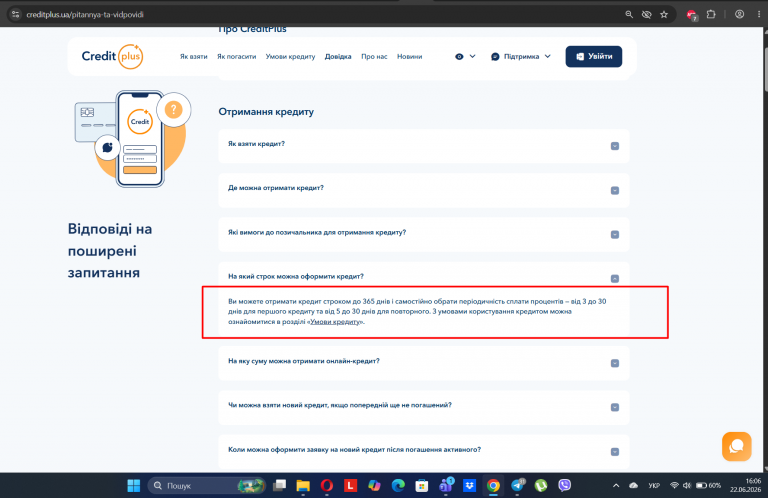Open Viber from taskbar

point(565,485)
